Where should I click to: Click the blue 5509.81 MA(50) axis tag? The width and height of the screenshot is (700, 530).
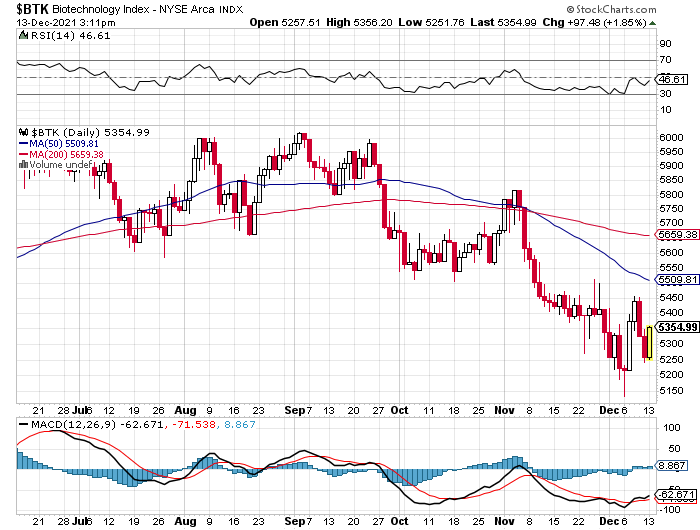tap(675, 280)
